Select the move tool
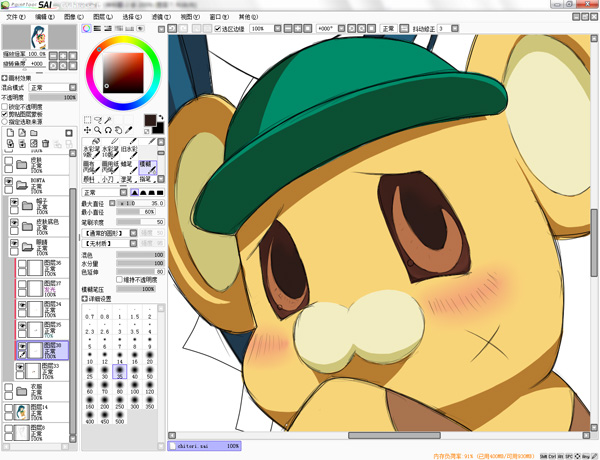The width and height of the screenshot is (600, 460). (x=88, y=130)
